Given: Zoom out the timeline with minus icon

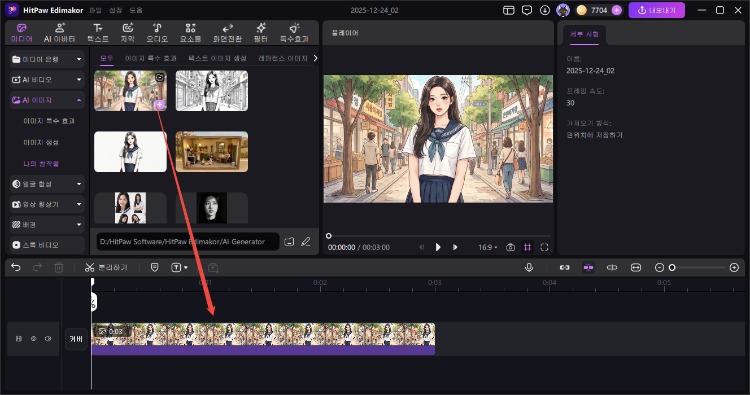Looking at the screenshot, I should click(659, 267).
